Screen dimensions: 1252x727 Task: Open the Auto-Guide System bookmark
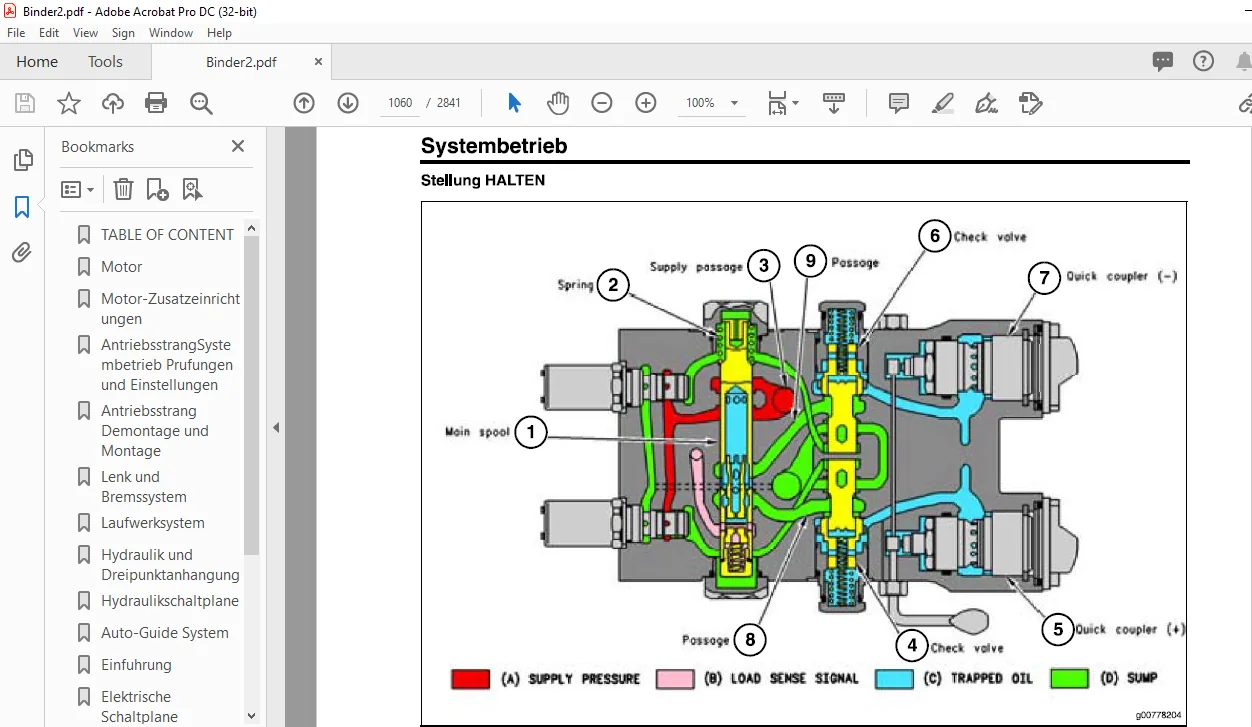164,632
